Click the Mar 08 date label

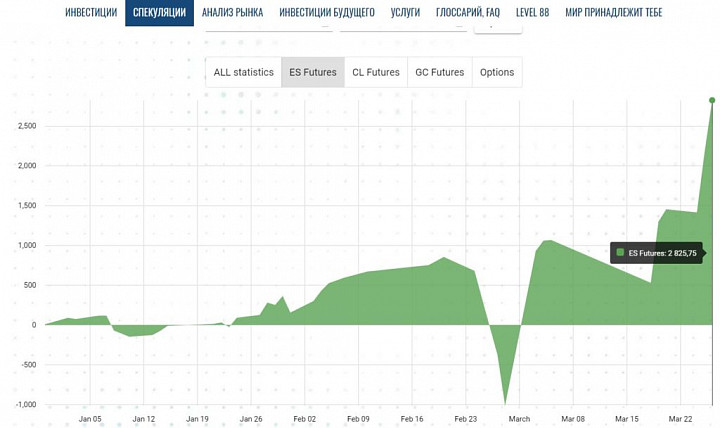pos(573,419)
